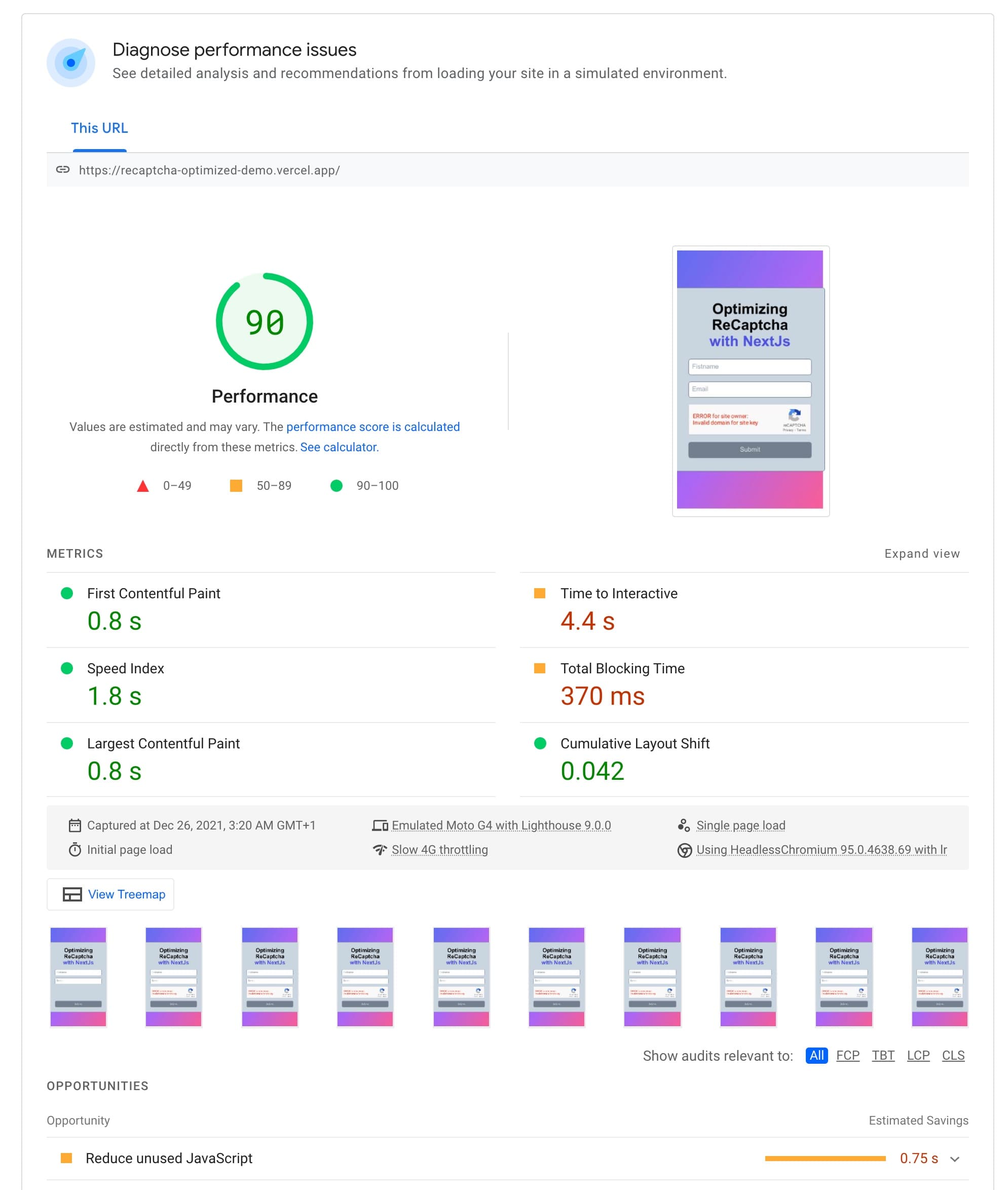Open the performance score is calculated link
The image size is (1008, 1190).
coord(372,427)
